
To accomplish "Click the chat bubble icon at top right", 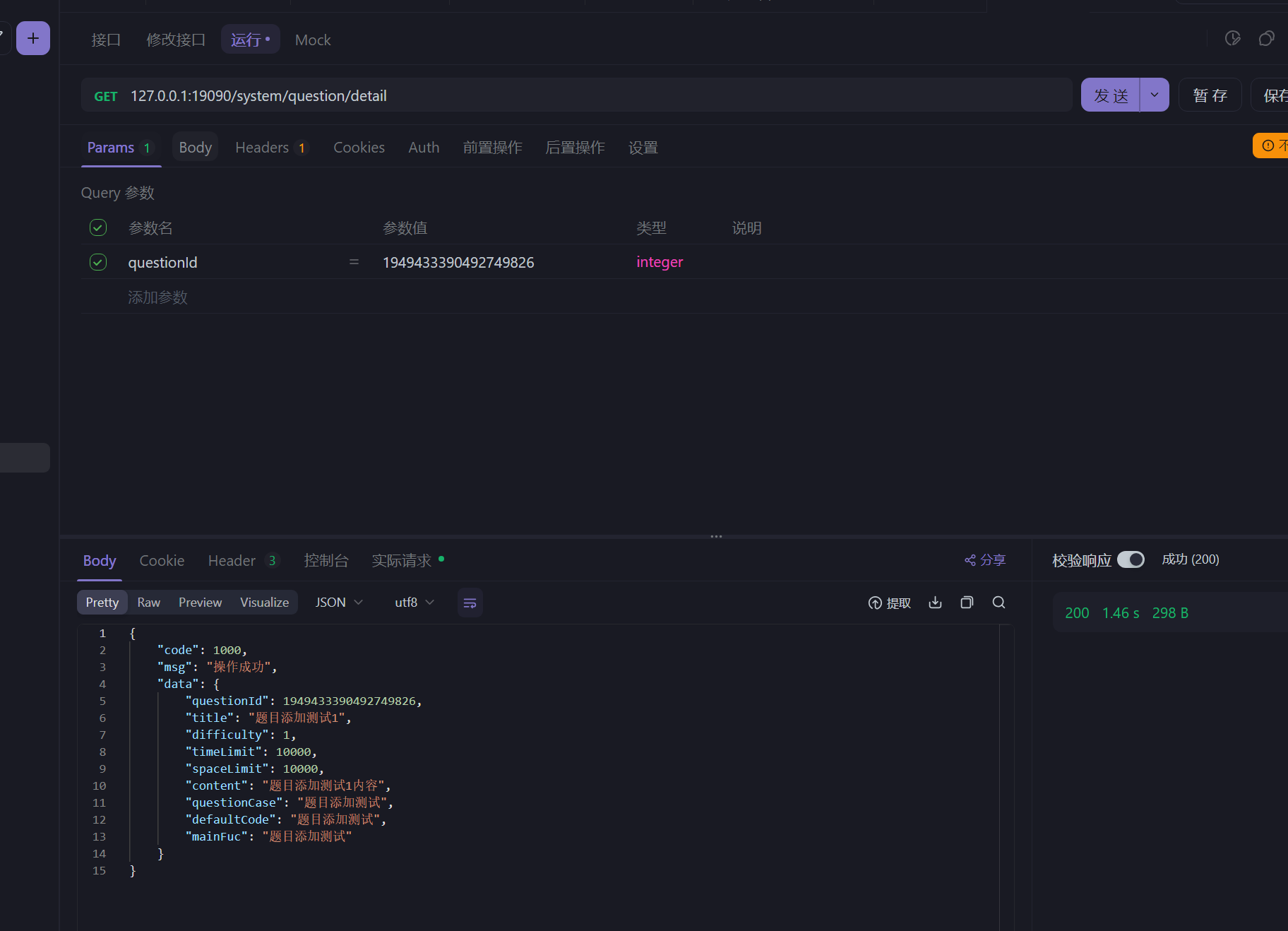I will point(1267,38).
